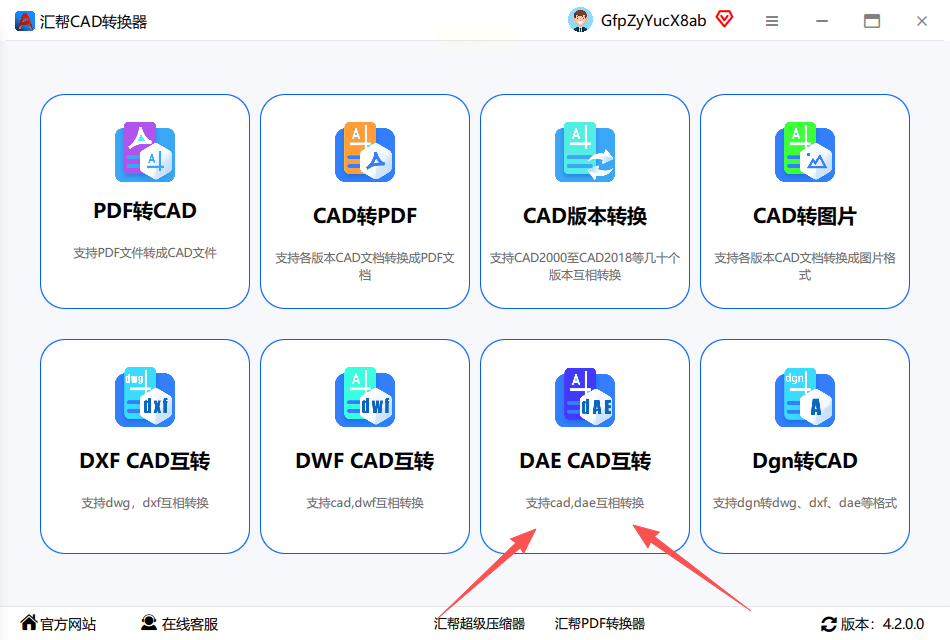The height and width of the screenshot is (640, 950).
Task: Click description 支持CAD2000至CAD2018等几十个版本互相转换
Action: pos(585,267)
